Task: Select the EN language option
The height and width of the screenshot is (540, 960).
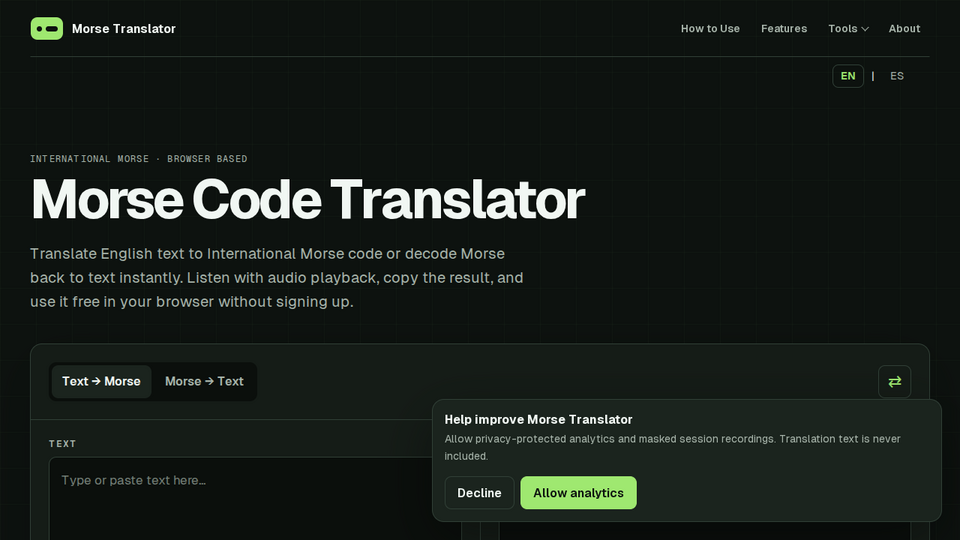Action: (848, 76)
